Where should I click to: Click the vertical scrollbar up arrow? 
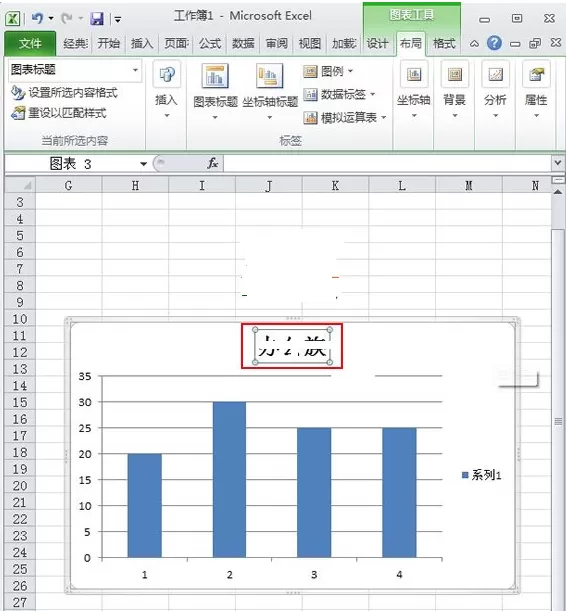[558, 192]
